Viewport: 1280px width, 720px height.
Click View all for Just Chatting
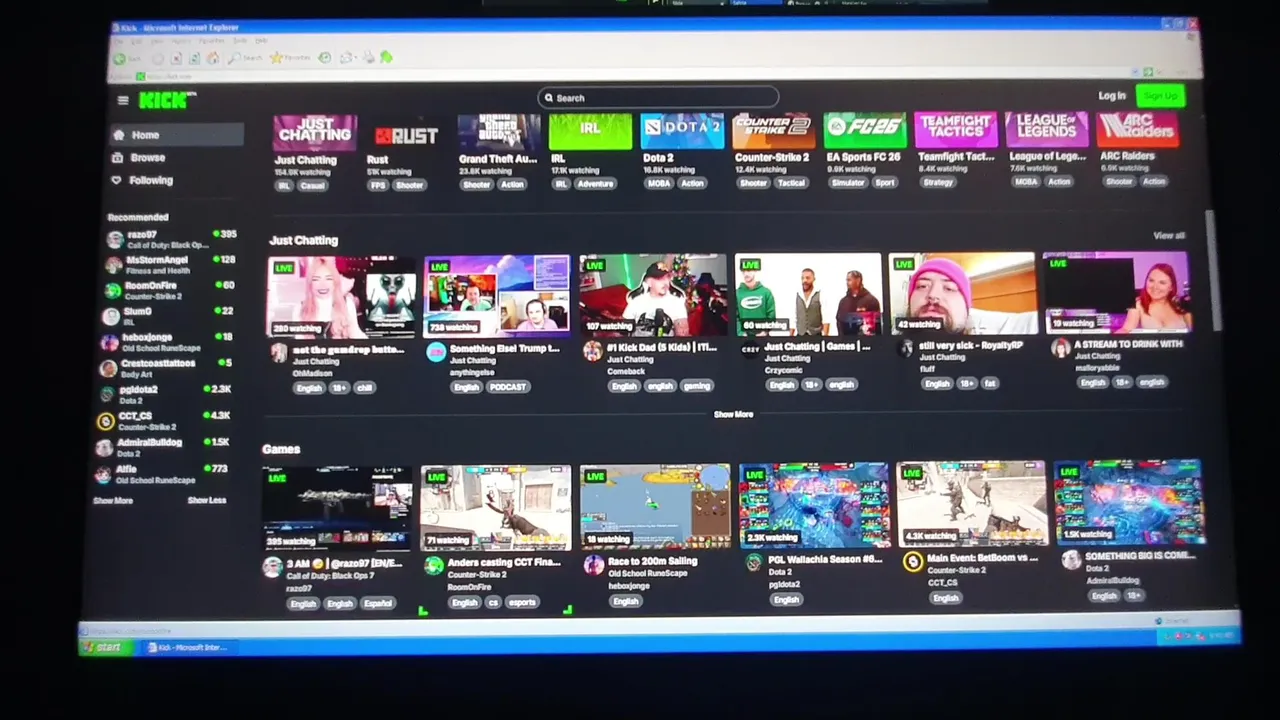click(1169, 236)
